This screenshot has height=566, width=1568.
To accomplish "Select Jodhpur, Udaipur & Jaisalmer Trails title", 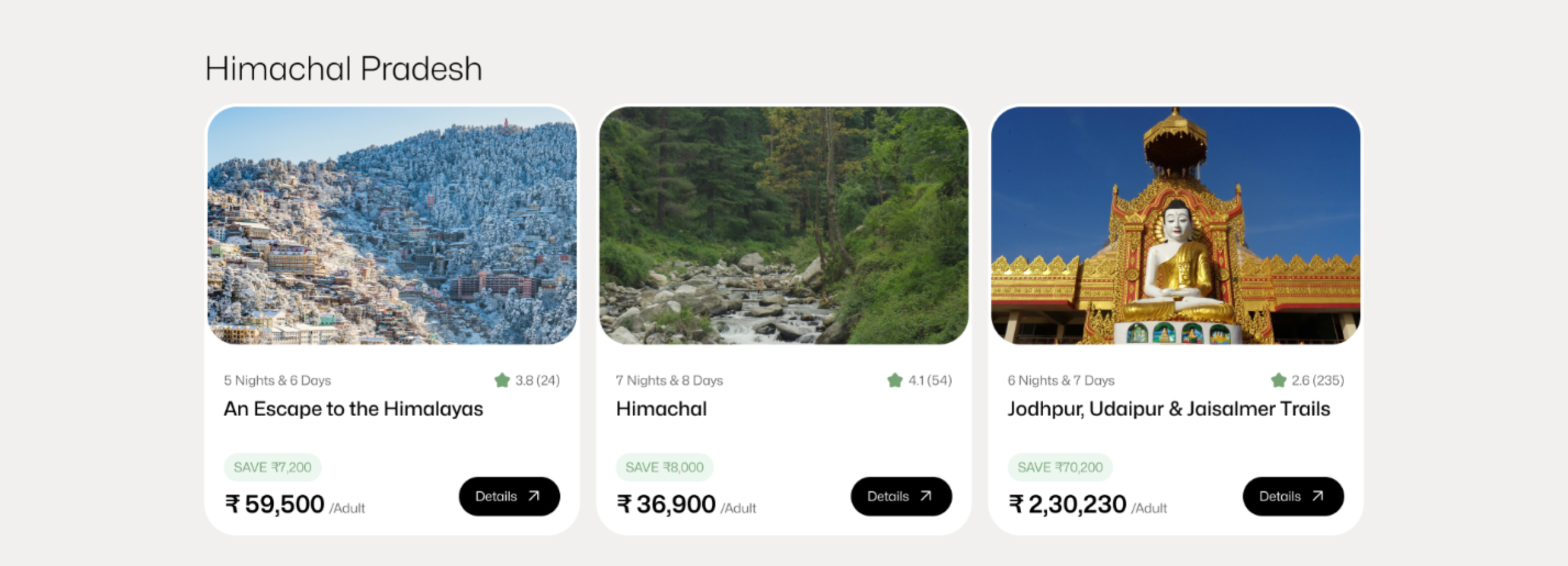I will coord(1168,409).
